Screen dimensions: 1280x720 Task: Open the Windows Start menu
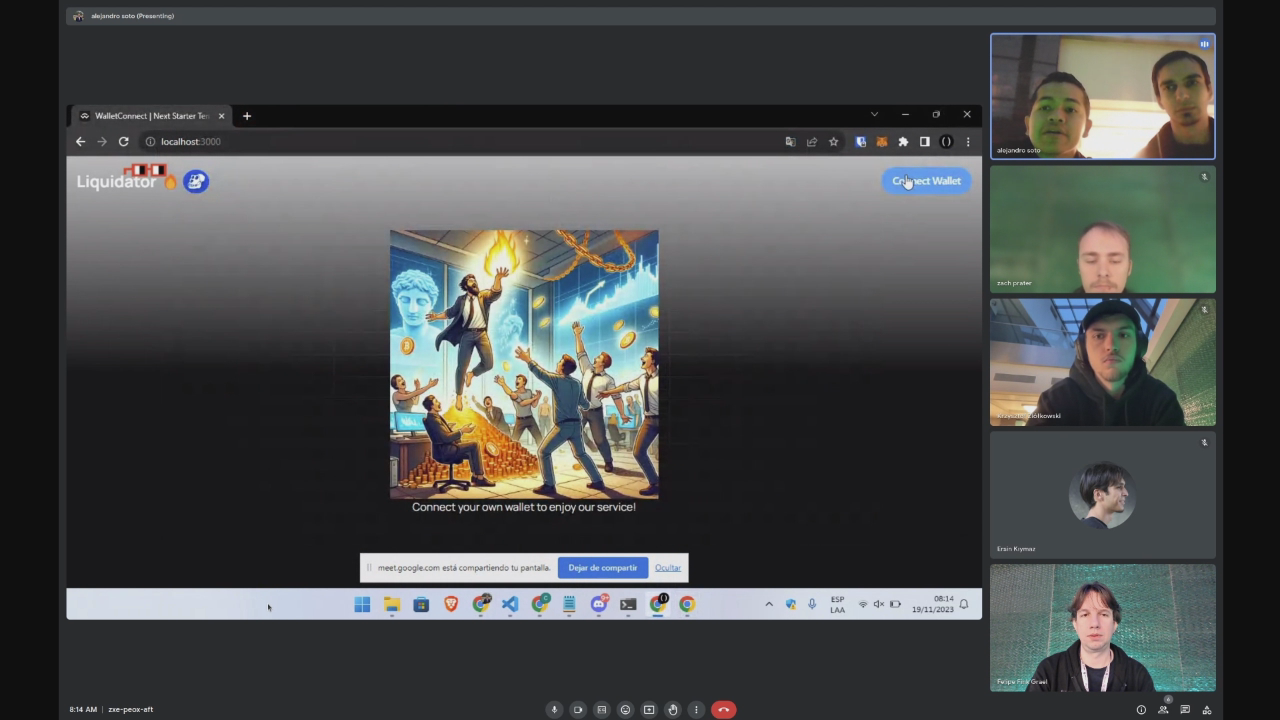[x=362, y=604]
